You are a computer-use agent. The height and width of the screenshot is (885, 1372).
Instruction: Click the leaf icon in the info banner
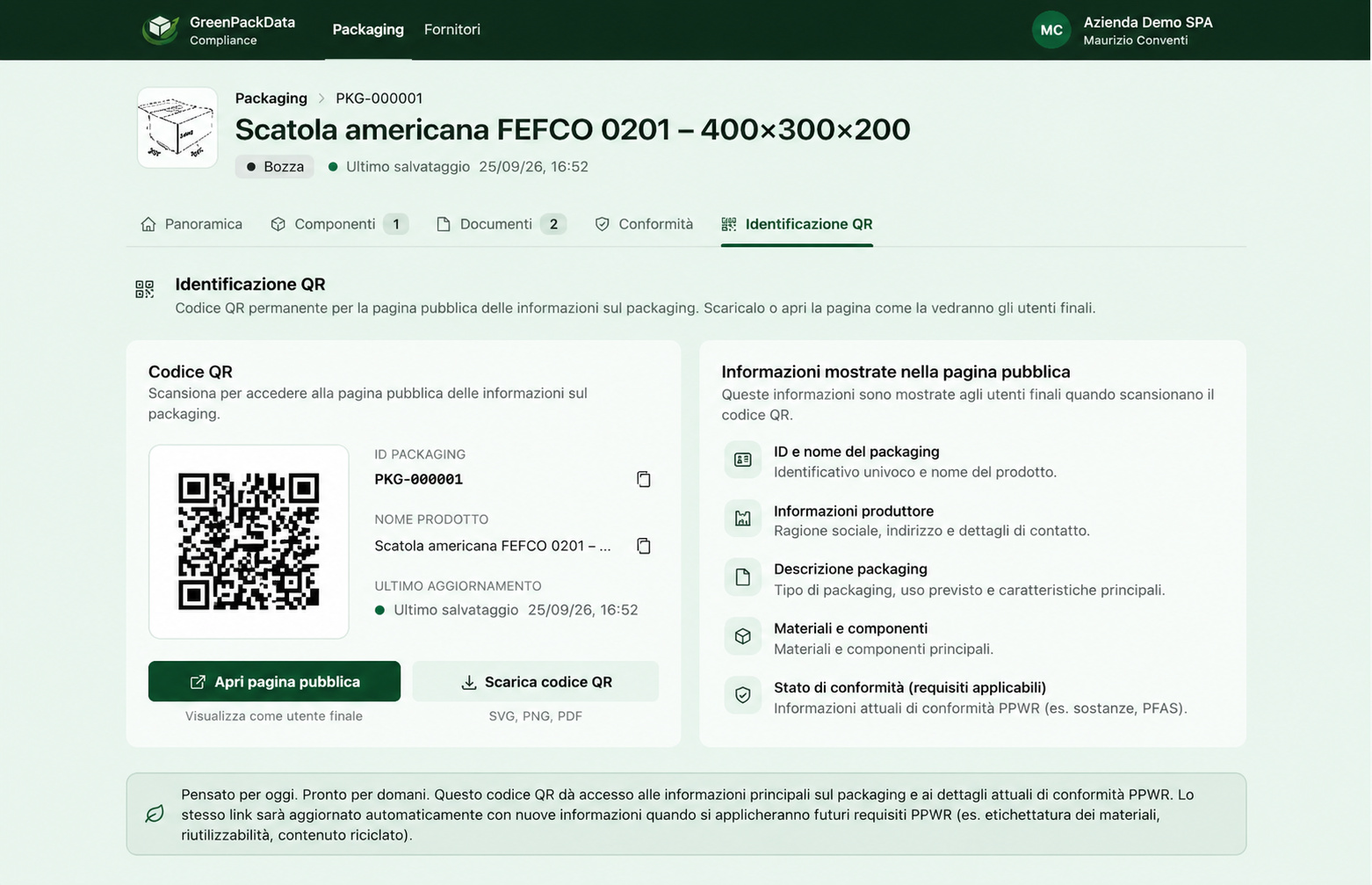click(155, 814)
